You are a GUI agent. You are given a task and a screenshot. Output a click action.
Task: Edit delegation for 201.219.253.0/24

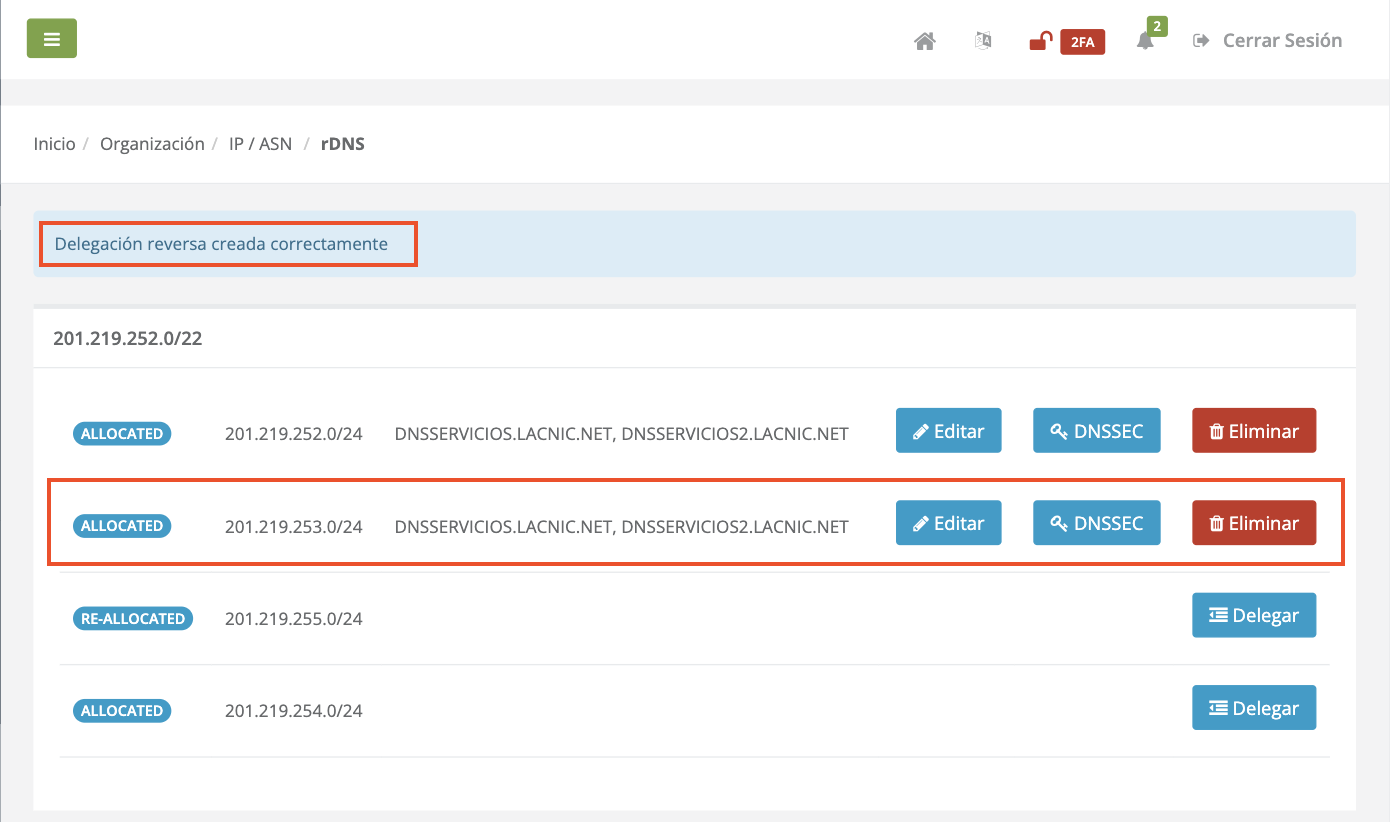coord(948,523)
